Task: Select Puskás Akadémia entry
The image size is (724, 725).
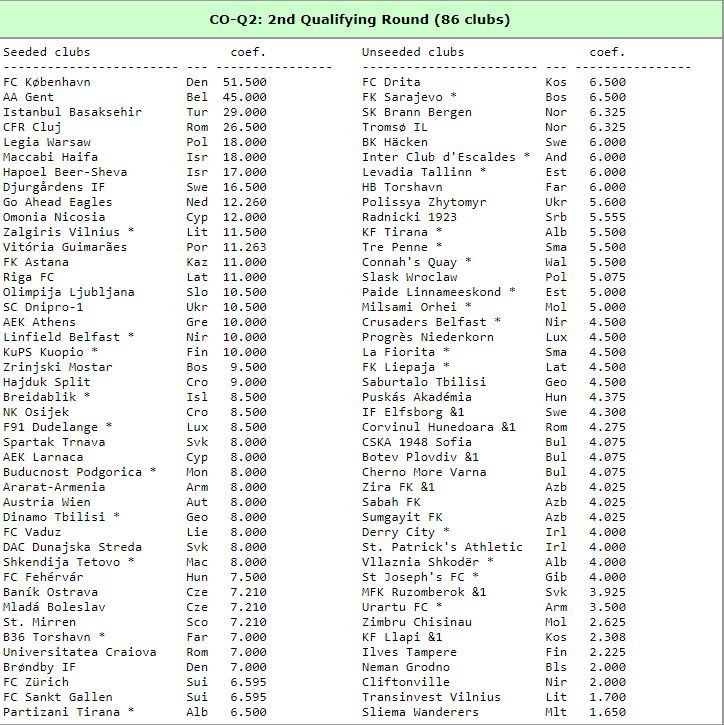Action: 417,397
